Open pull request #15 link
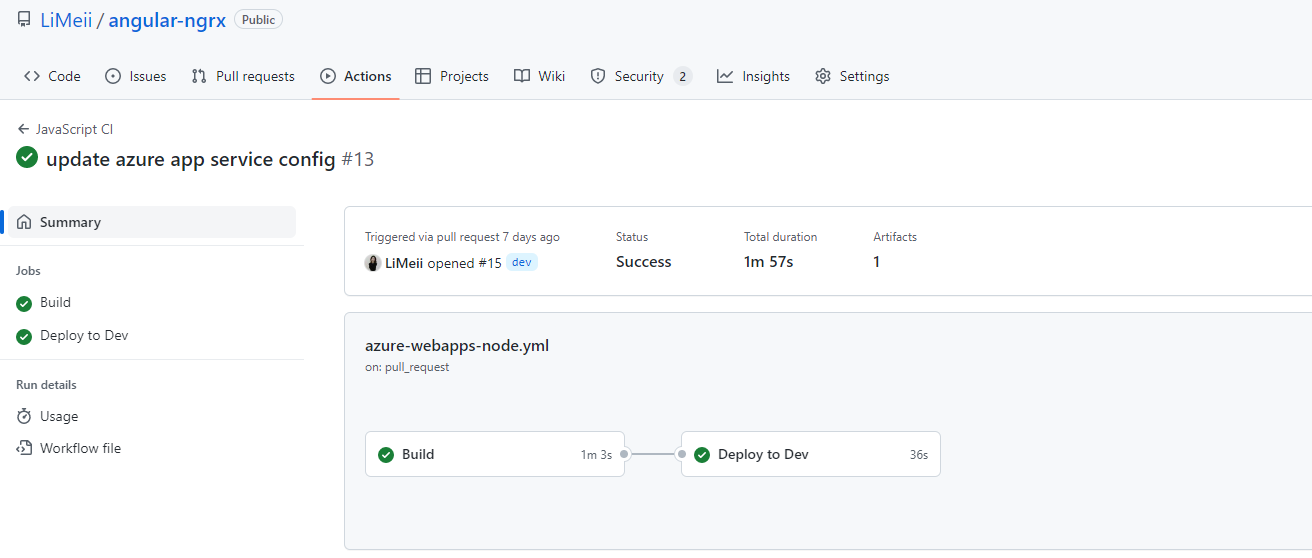1312x558 pixels. tap(489, 263)
